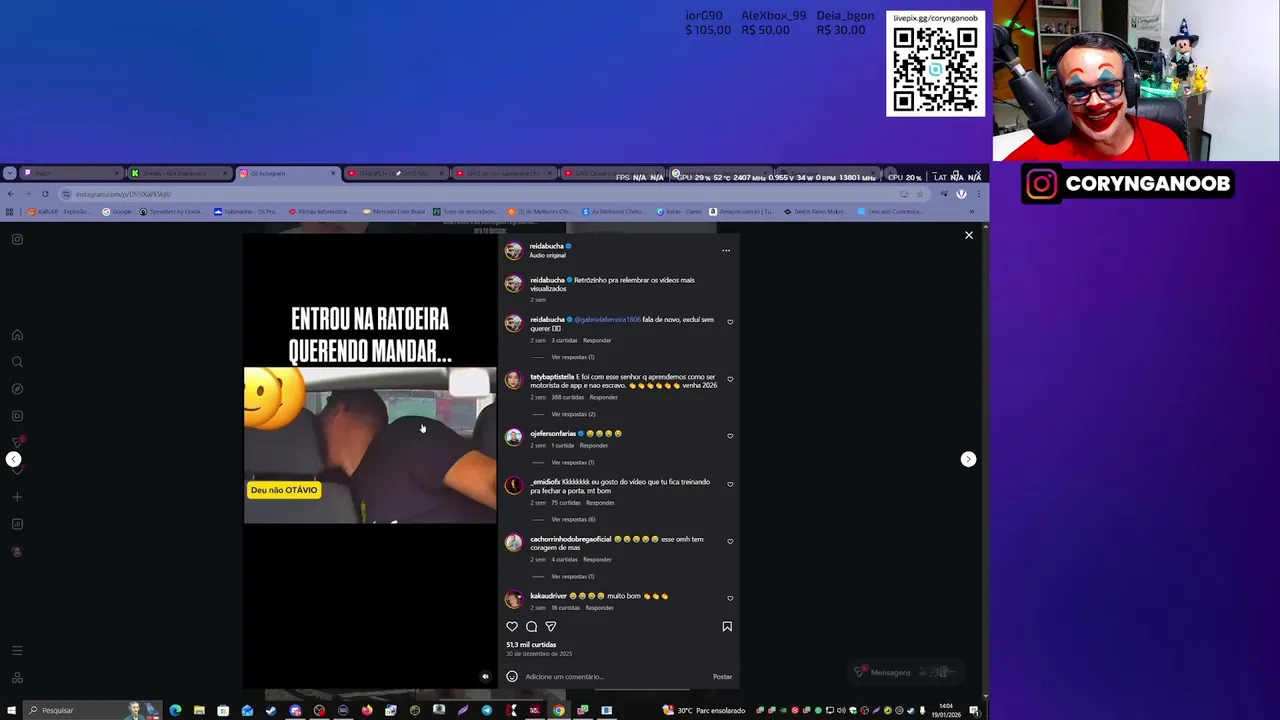Image resolution: width=1280 pixels, height=720 pixels.
Task: Open tatybaptistella's profile avatar
Action: pyautogui.click(x=513, y=380)
